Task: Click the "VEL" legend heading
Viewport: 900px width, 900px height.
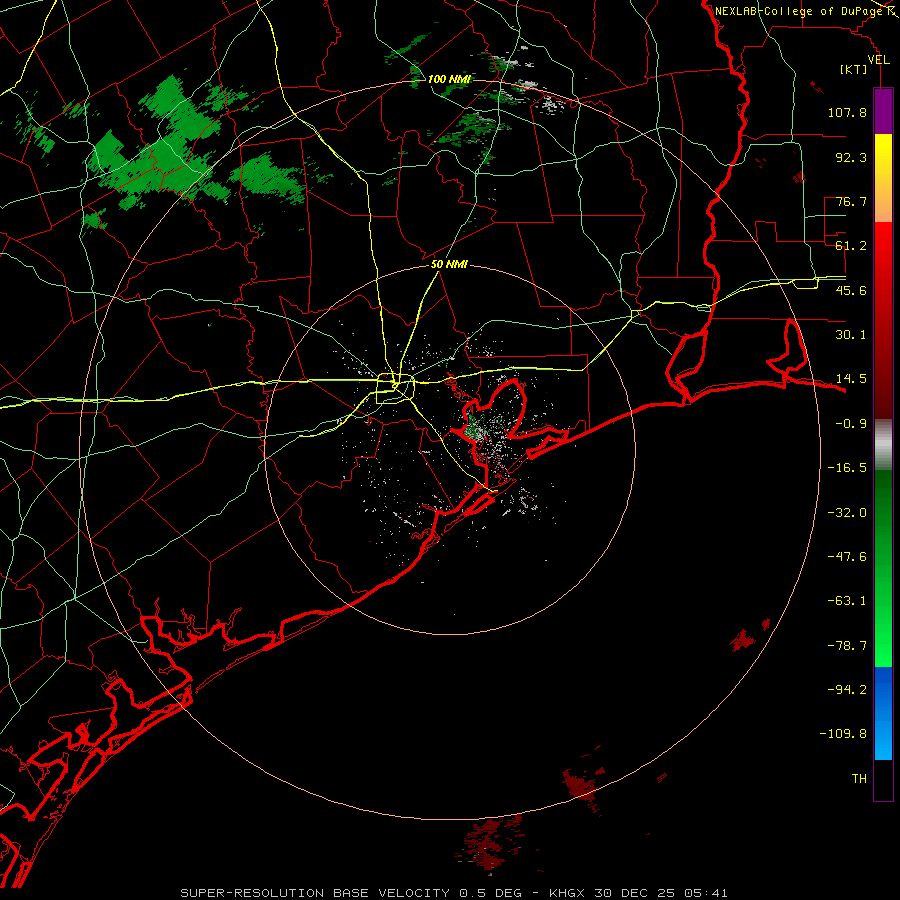Action: pos(878,60)
